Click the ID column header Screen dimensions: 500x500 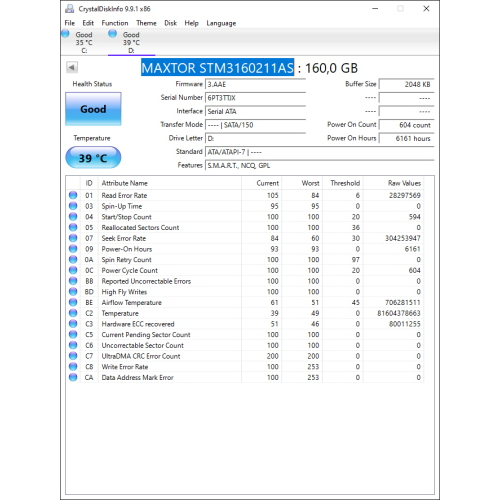[x=89, y=183]
